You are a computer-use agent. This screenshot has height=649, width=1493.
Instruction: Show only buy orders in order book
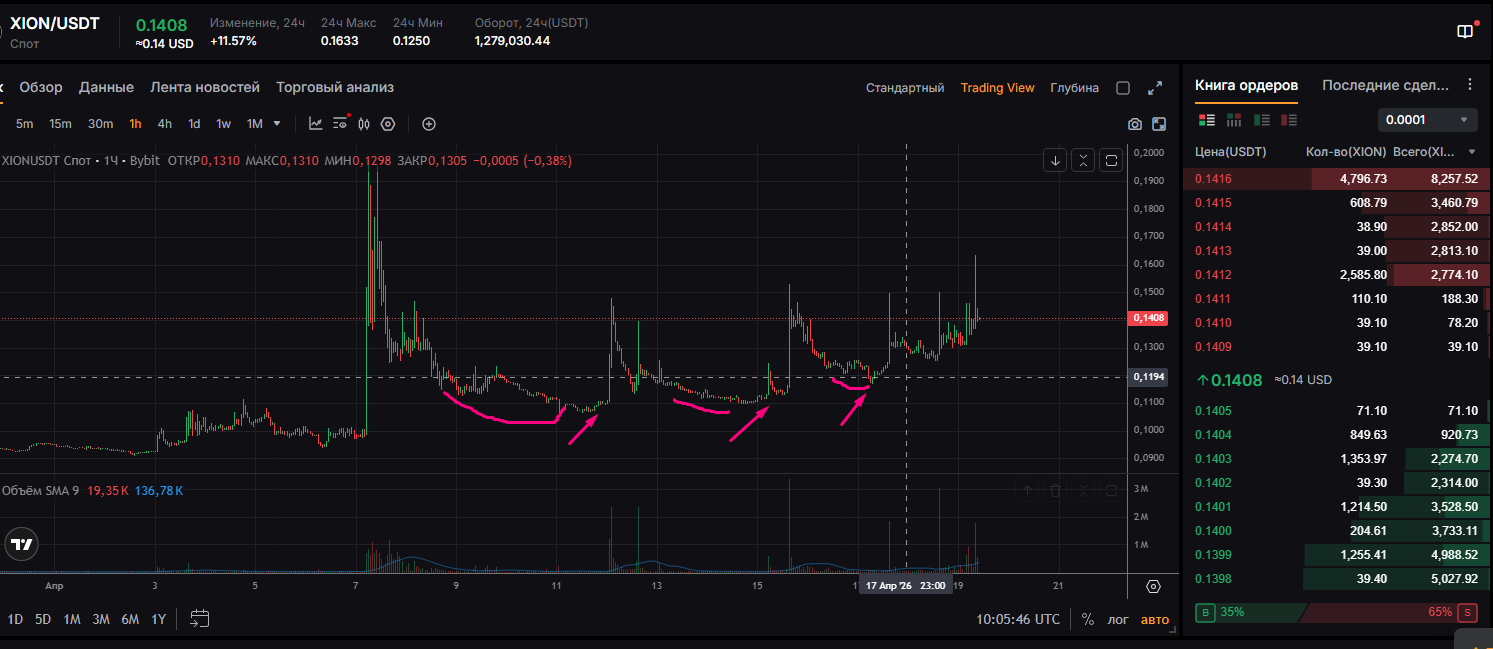pyautogui.click(x=1262, y=120)
